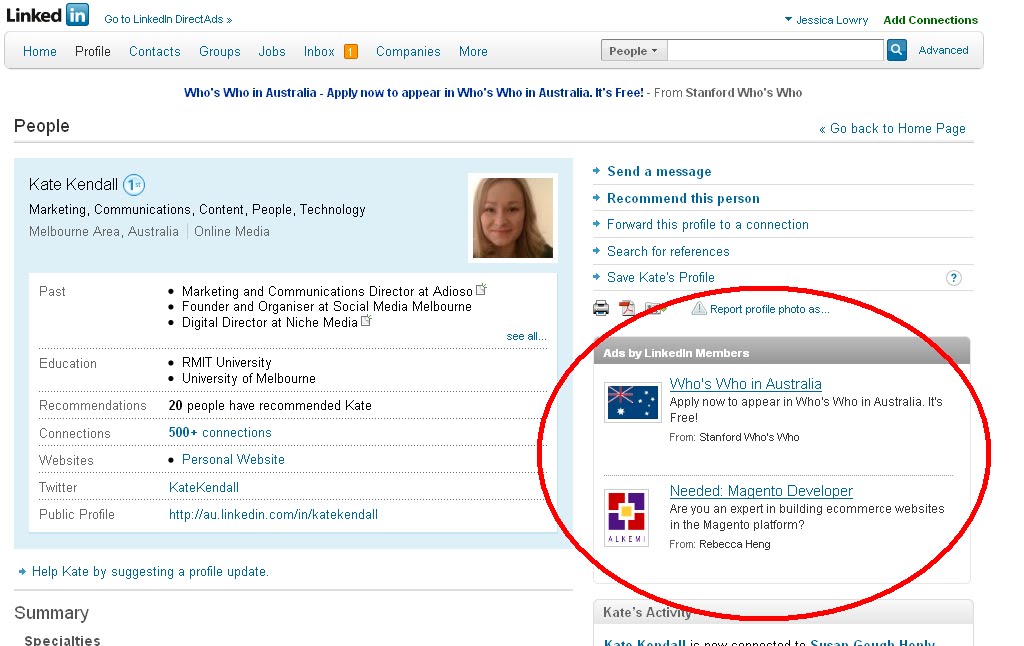Open Who's Who in Australia ad title
The height and width of the screenshot is (646, 1024).
point(746,384)
